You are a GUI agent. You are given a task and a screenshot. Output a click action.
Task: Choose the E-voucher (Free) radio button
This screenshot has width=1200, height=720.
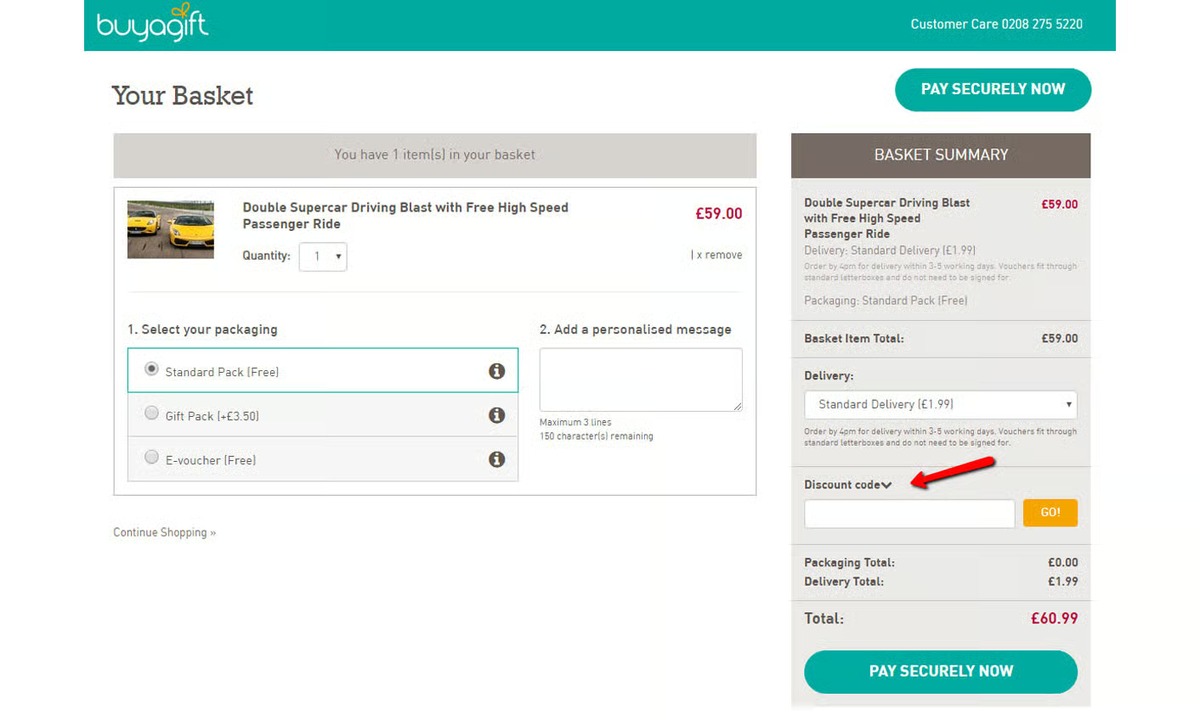point(152,457)
